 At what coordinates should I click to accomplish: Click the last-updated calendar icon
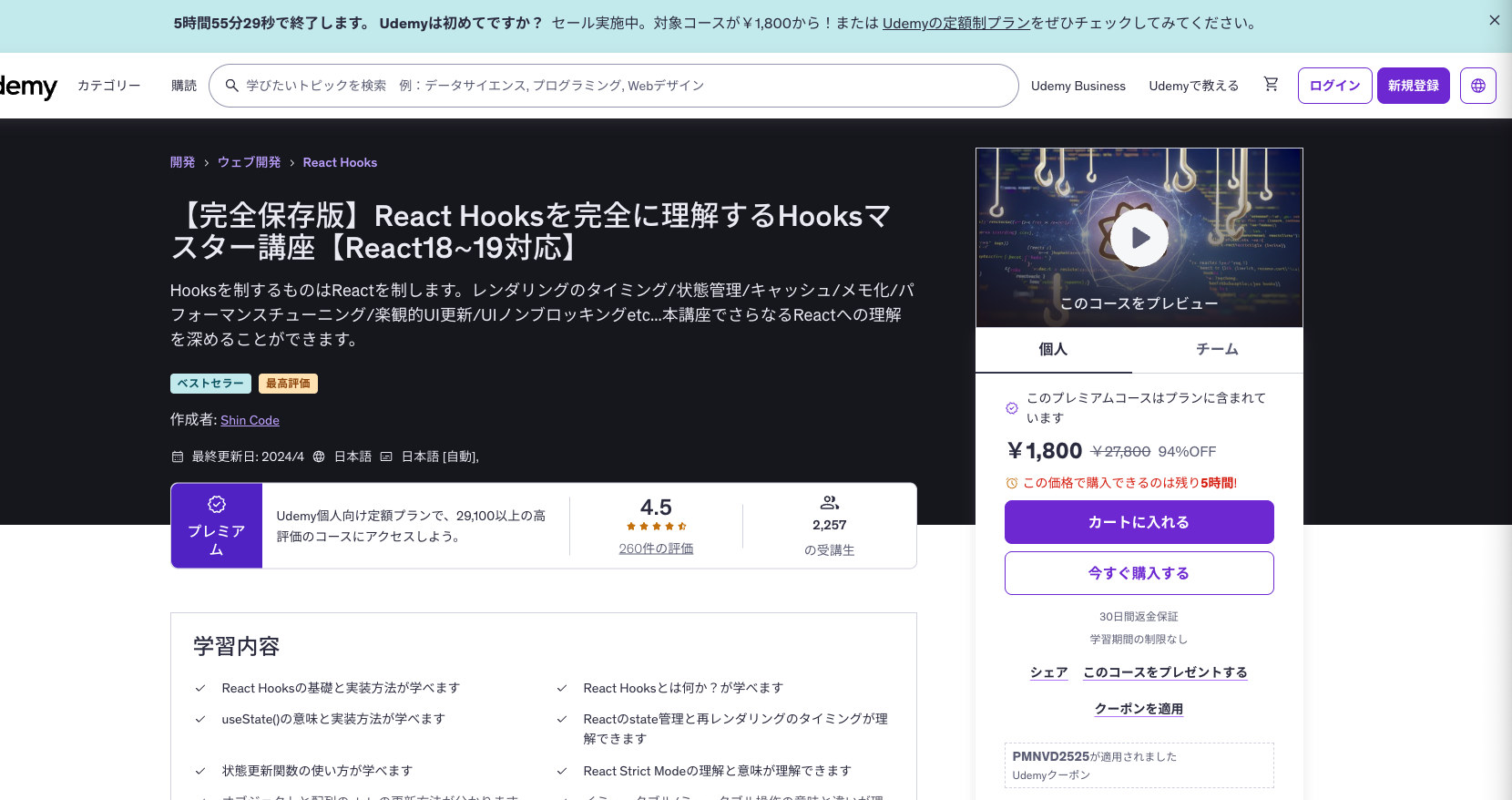[x=178, y=456]
